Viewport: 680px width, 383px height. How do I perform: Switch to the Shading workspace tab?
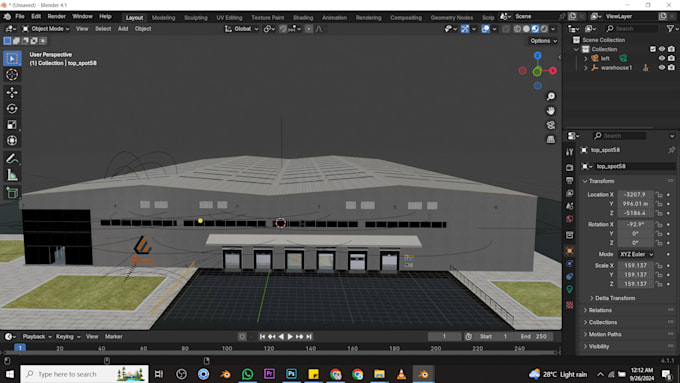[303, 18]
